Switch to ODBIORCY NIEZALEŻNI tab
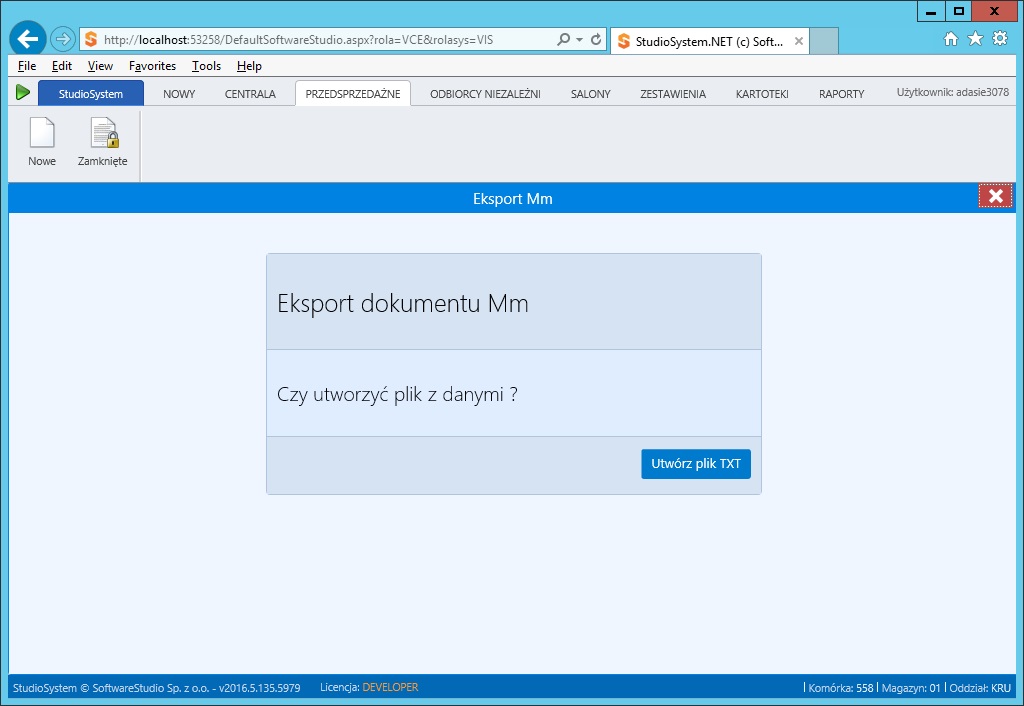 tap(485, 93)
